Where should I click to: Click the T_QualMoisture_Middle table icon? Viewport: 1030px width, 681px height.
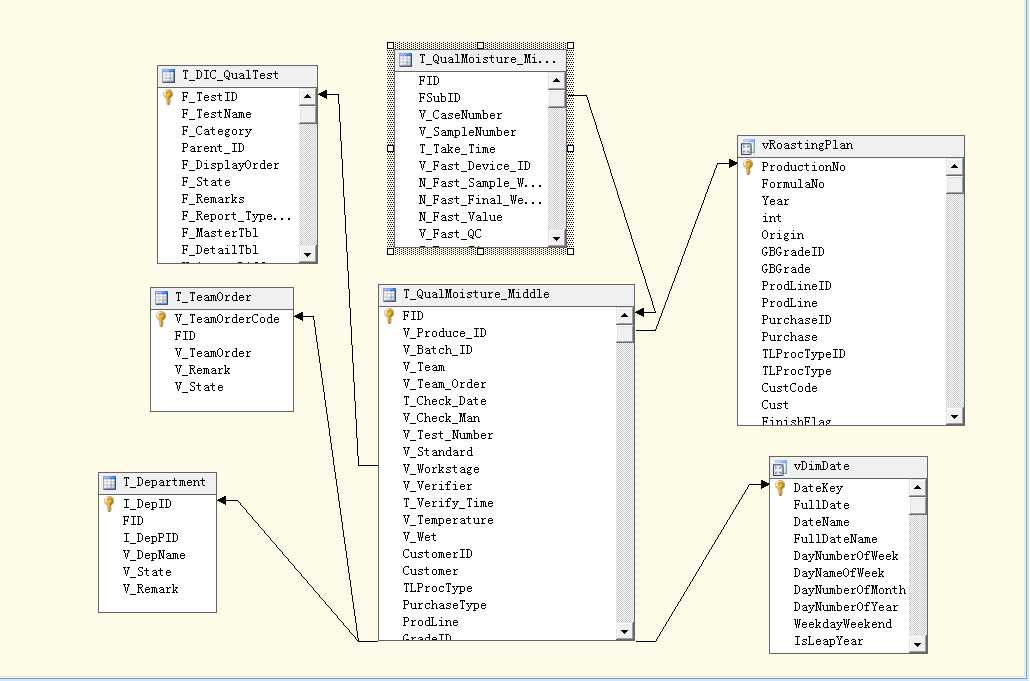pyautogui.click(x=390, y=294)
